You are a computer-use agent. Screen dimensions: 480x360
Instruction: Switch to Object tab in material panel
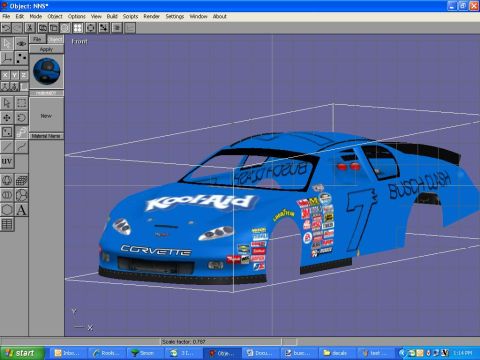(55, 39)
